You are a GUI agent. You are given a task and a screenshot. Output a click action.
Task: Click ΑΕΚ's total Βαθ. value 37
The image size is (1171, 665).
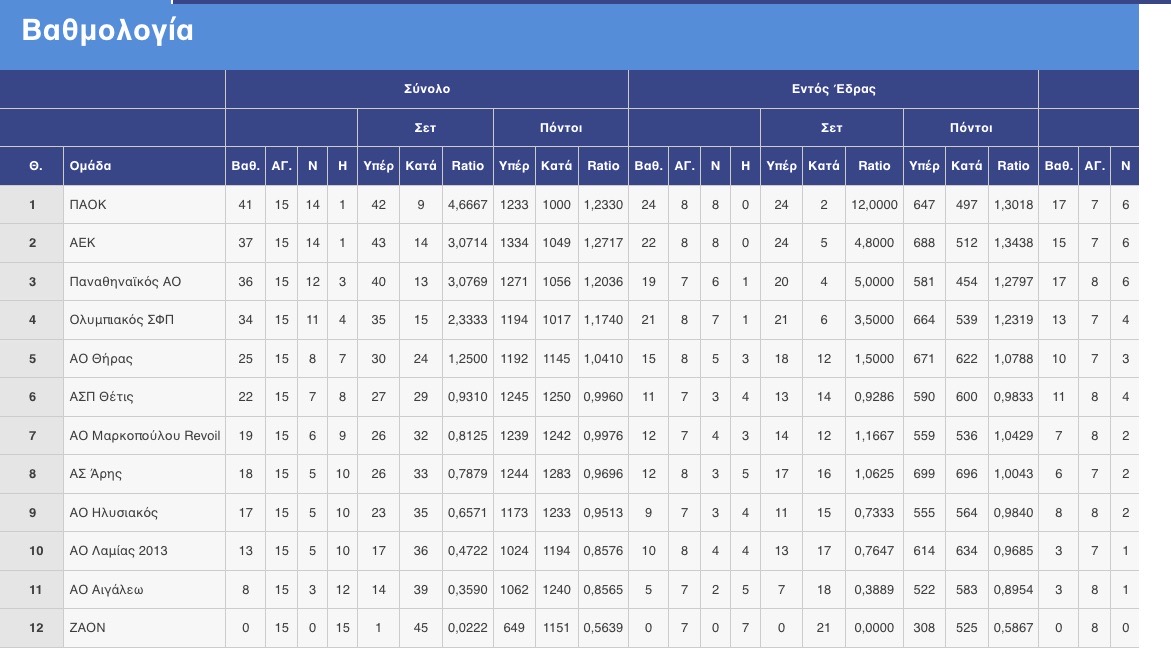(245, 243)
